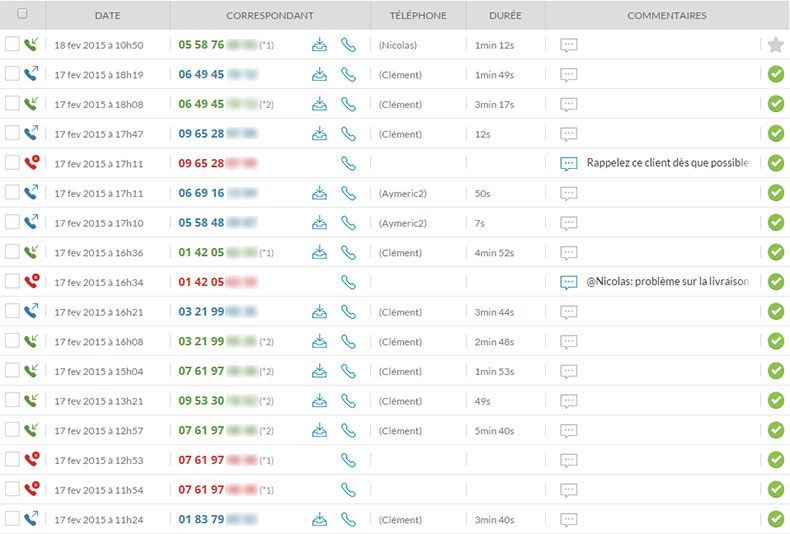Download recording of the 12h57 call
The image size is (790, 534).
pos(319,430)
